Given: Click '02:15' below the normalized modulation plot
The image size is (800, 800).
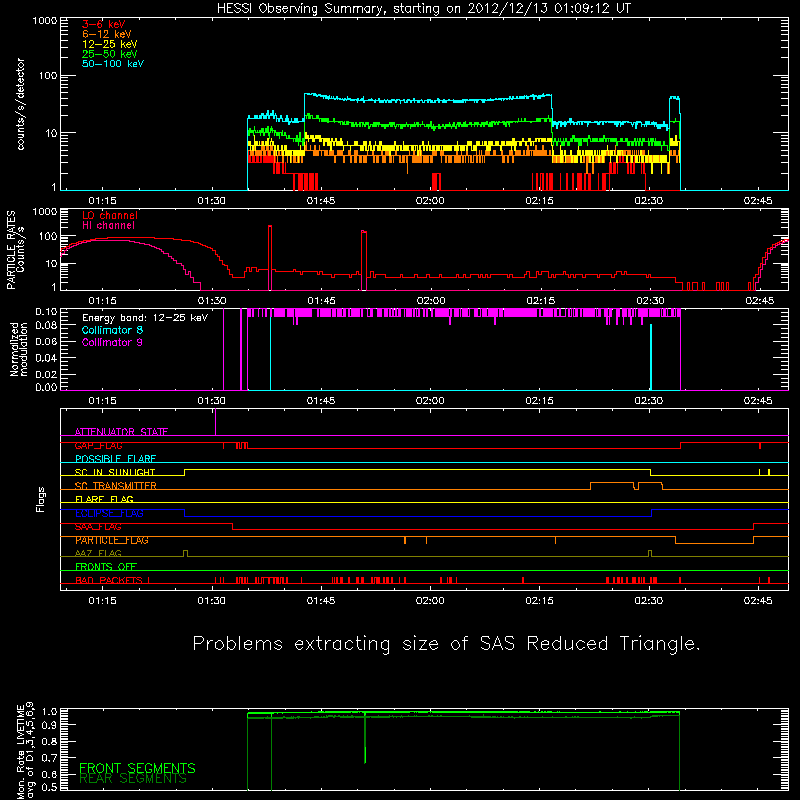Looking at the screenshot, I should pos(539,401).
